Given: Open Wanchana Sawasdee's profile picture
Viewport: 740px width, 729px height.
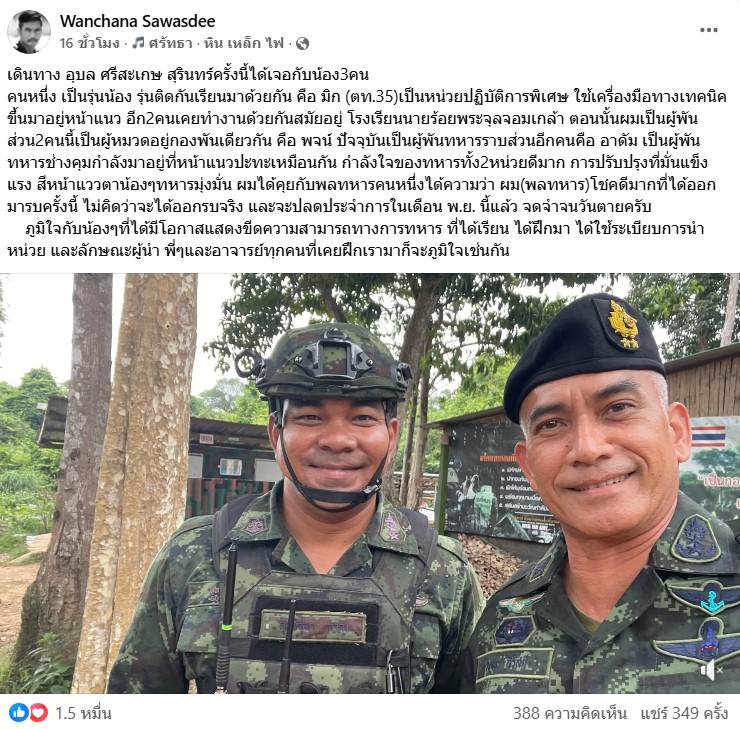Looking at the screenshot, I should click(28, 32).
